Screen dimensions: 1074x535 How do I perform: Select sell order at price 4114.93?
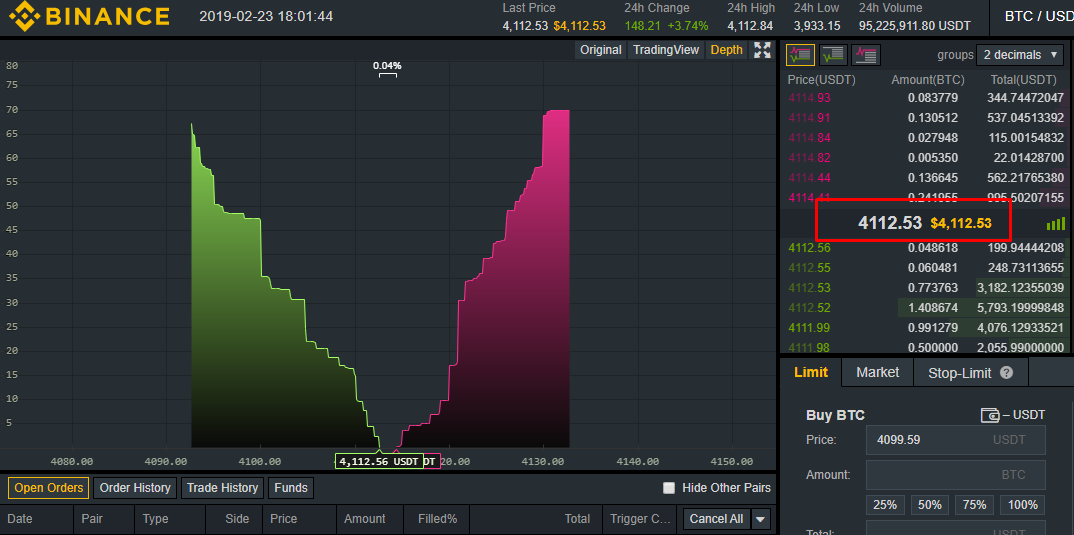pyautogui.click(x=927, y=98)
